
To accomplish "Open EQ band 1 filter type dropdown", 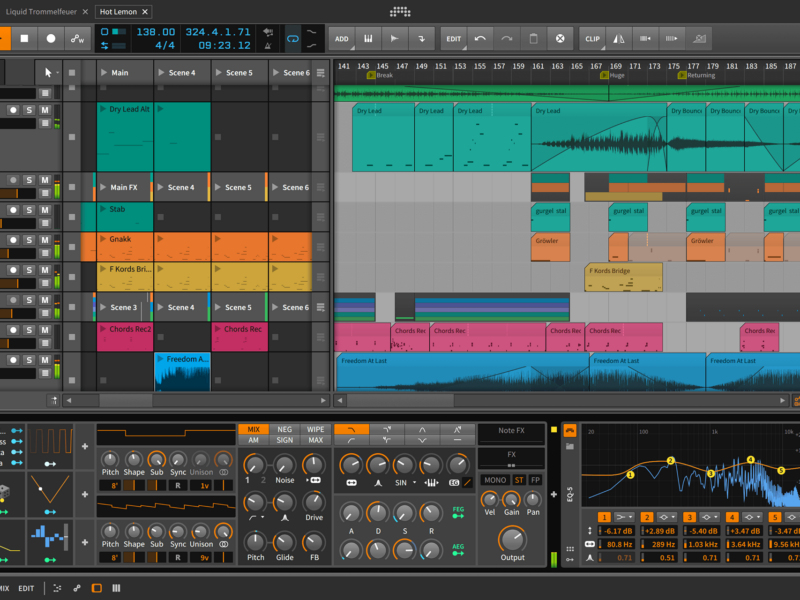I will 626,516.
